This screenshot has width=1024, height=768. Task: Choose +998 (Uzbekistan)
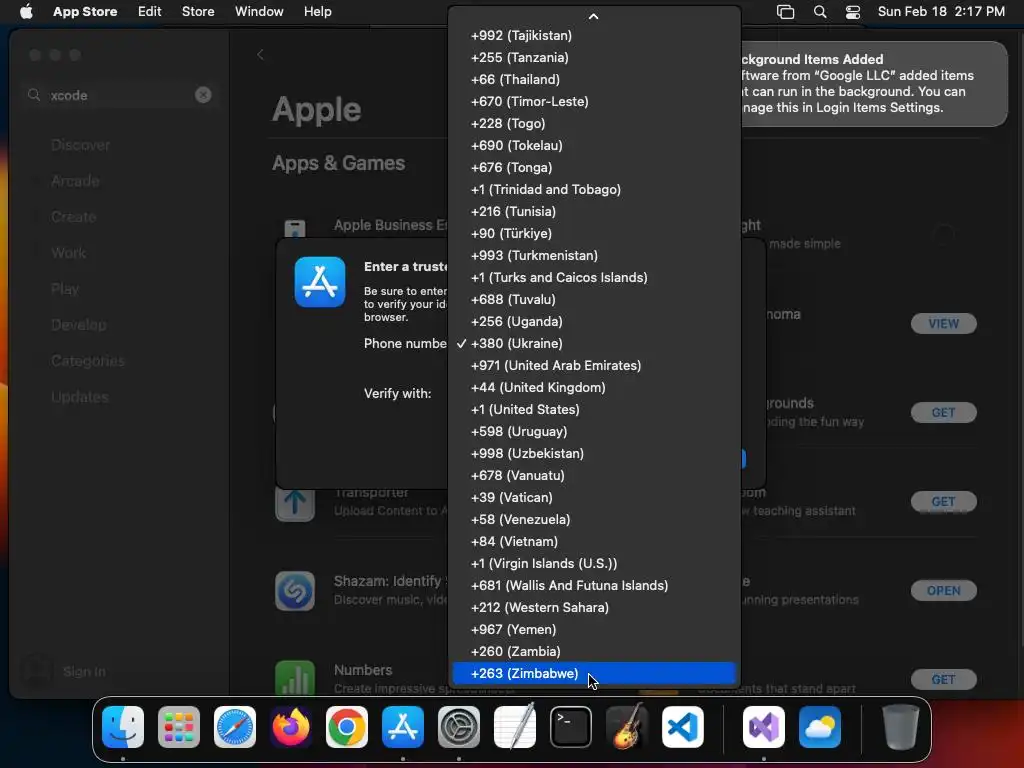click(x=594, y=453)
